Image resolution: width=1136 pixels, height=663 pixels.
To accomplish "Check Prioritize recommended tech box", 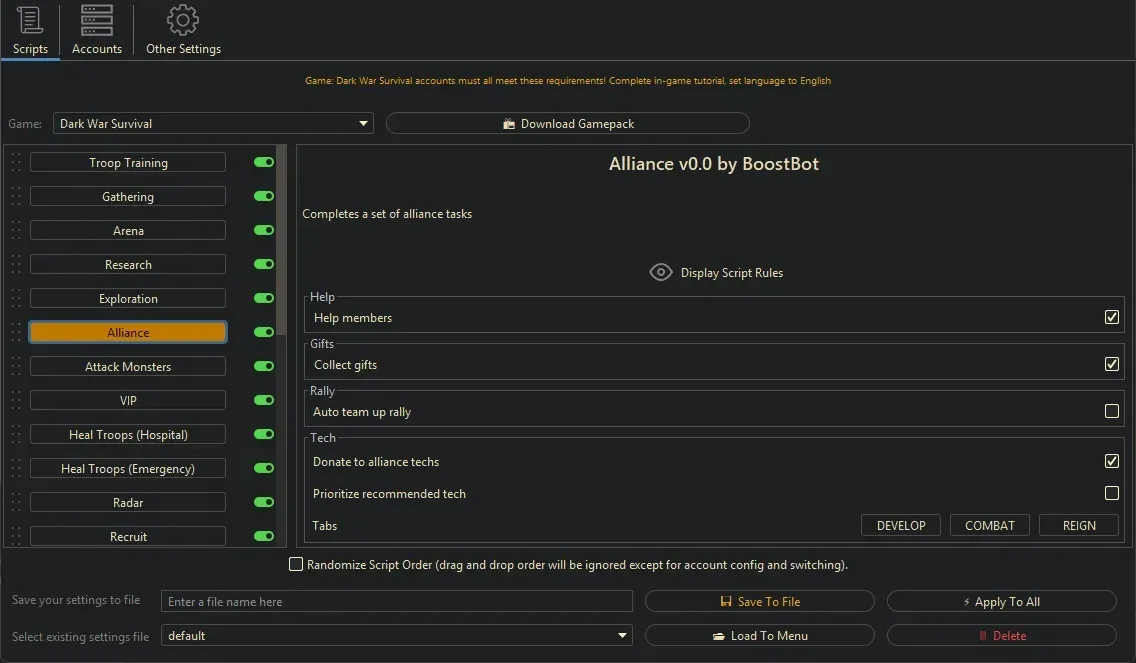I will coord(1111,493).
